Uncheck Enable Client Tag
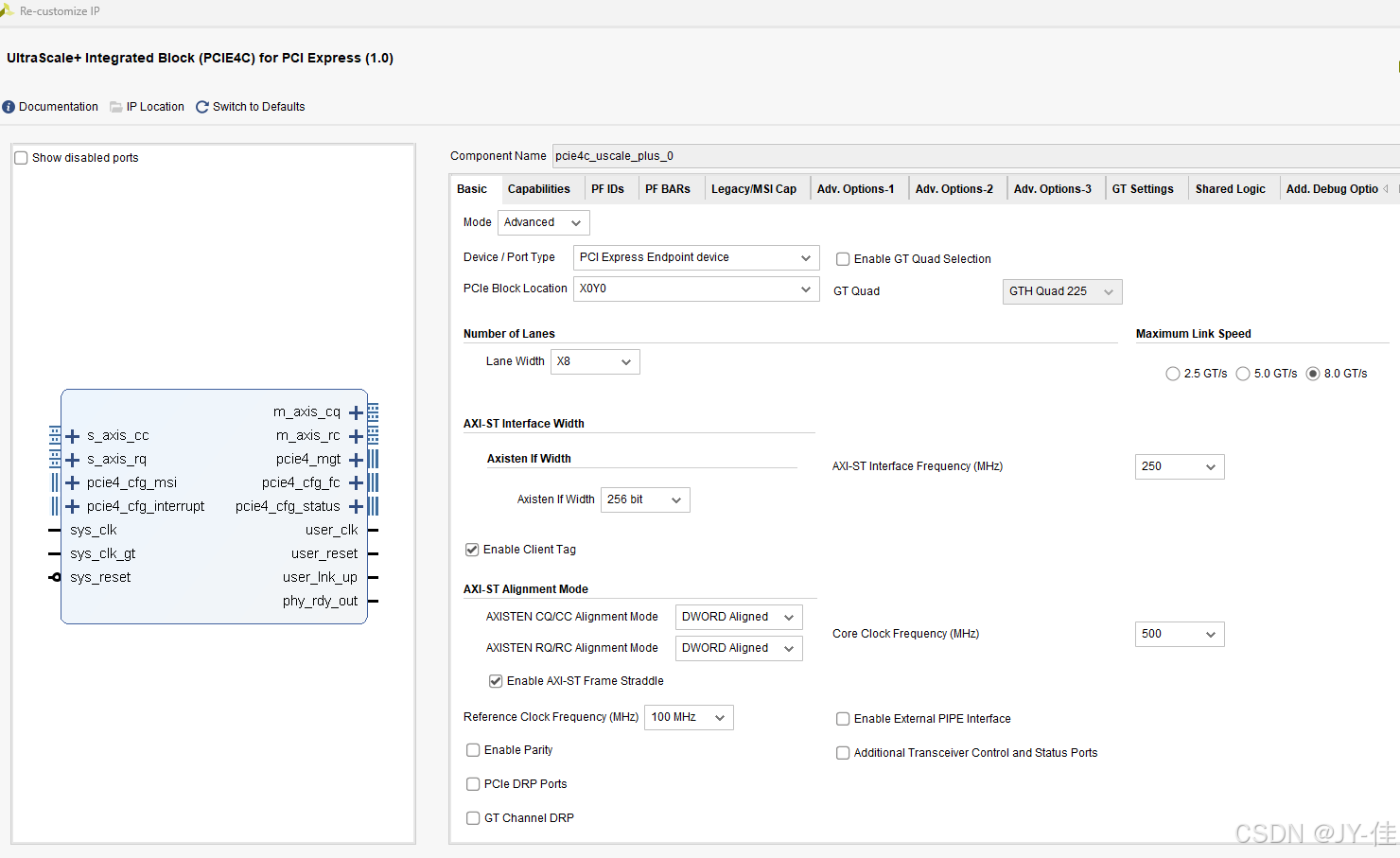This screenshot has width=1400, height=858. 472,550
